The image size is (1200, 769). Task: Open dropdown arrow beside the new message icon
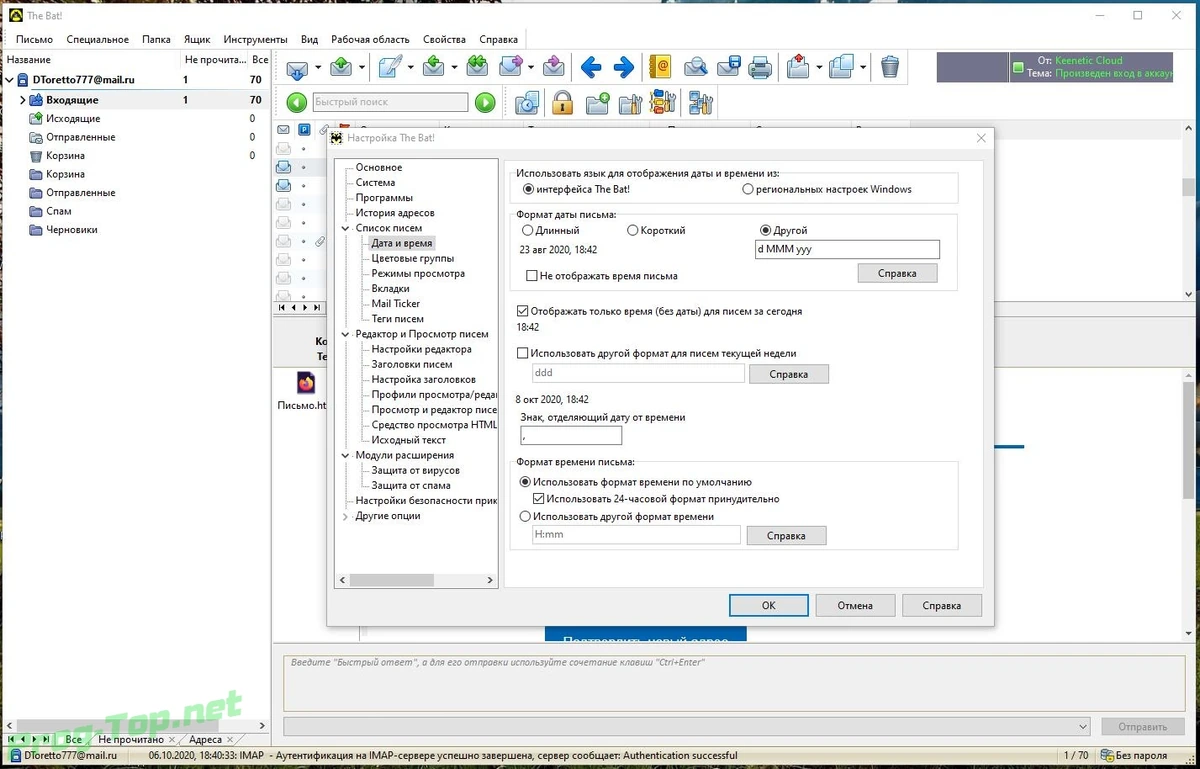[410, 68]
